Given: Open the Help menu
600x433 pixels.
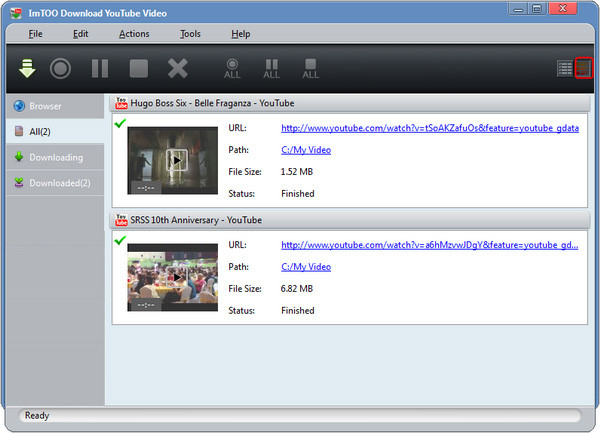Looking at the screenshot, I should coord(240,34).
